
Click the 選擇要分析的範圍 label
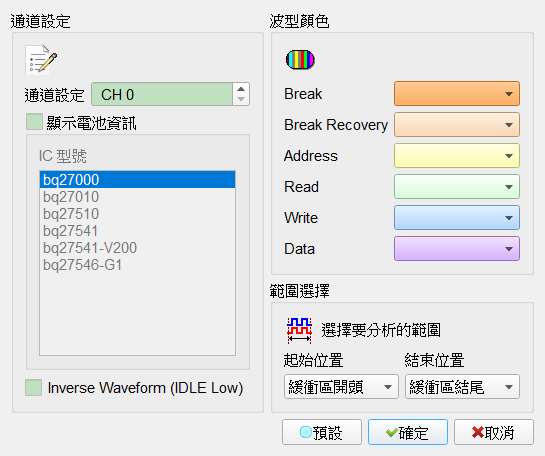[381, 330]
